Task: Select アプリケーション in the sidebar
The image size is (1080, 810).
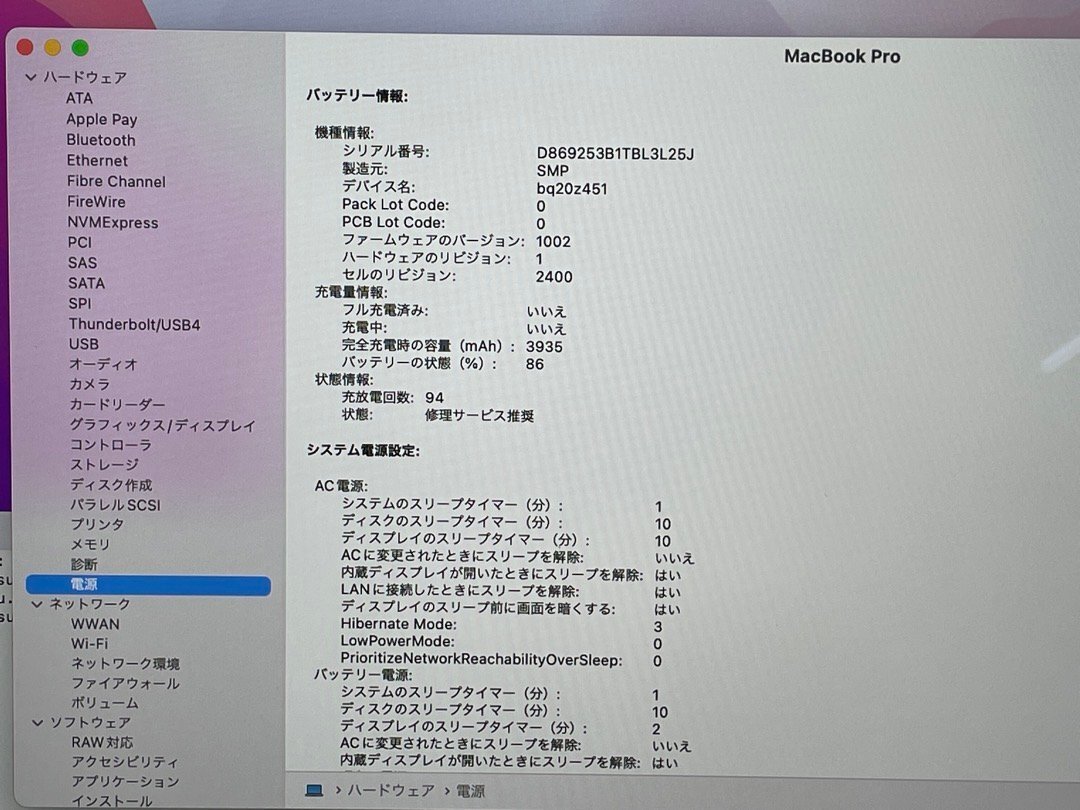Action: pyautogui.click(x=125, y=782)
